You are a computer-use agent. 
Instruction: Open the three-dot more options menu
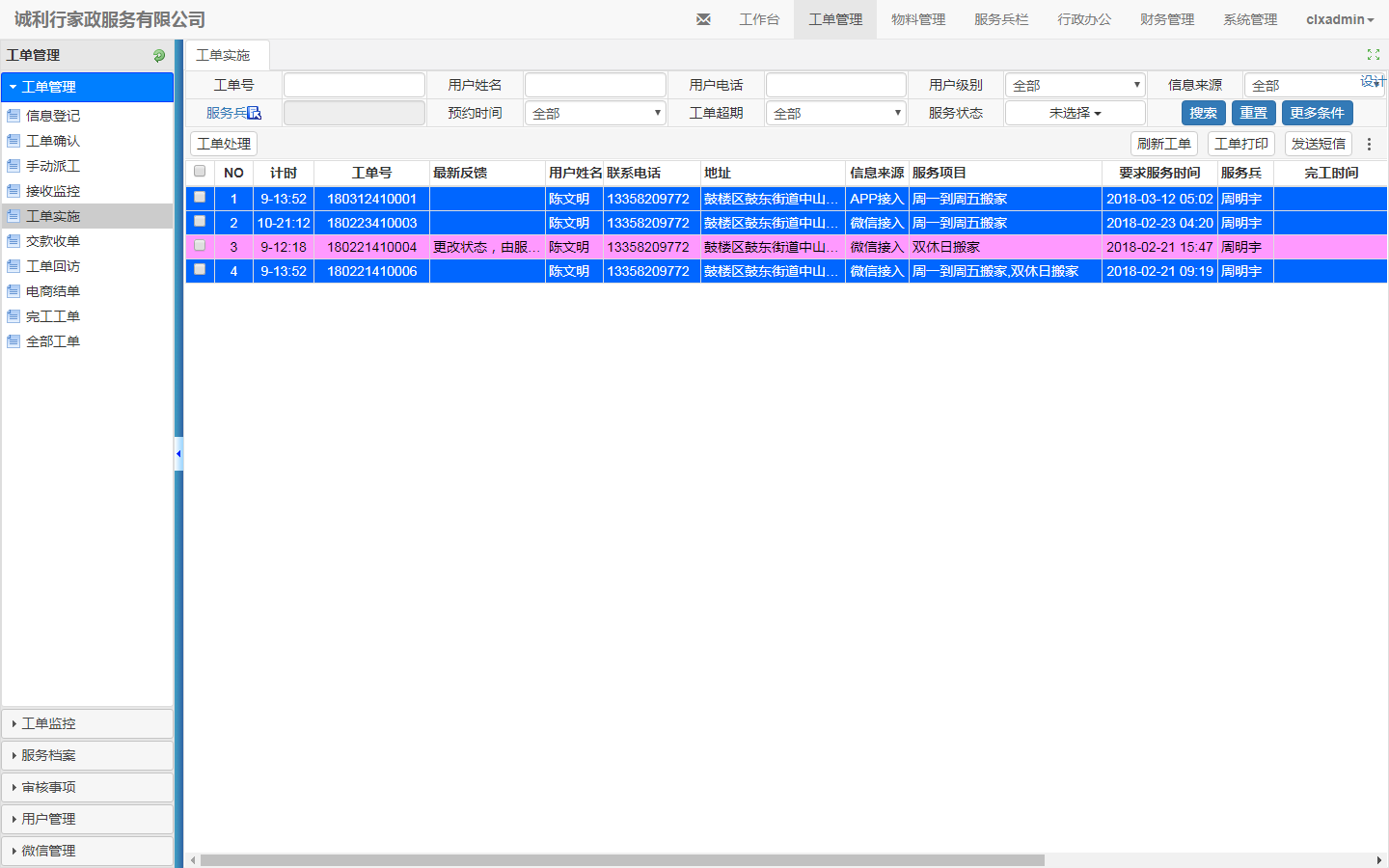1369,144
